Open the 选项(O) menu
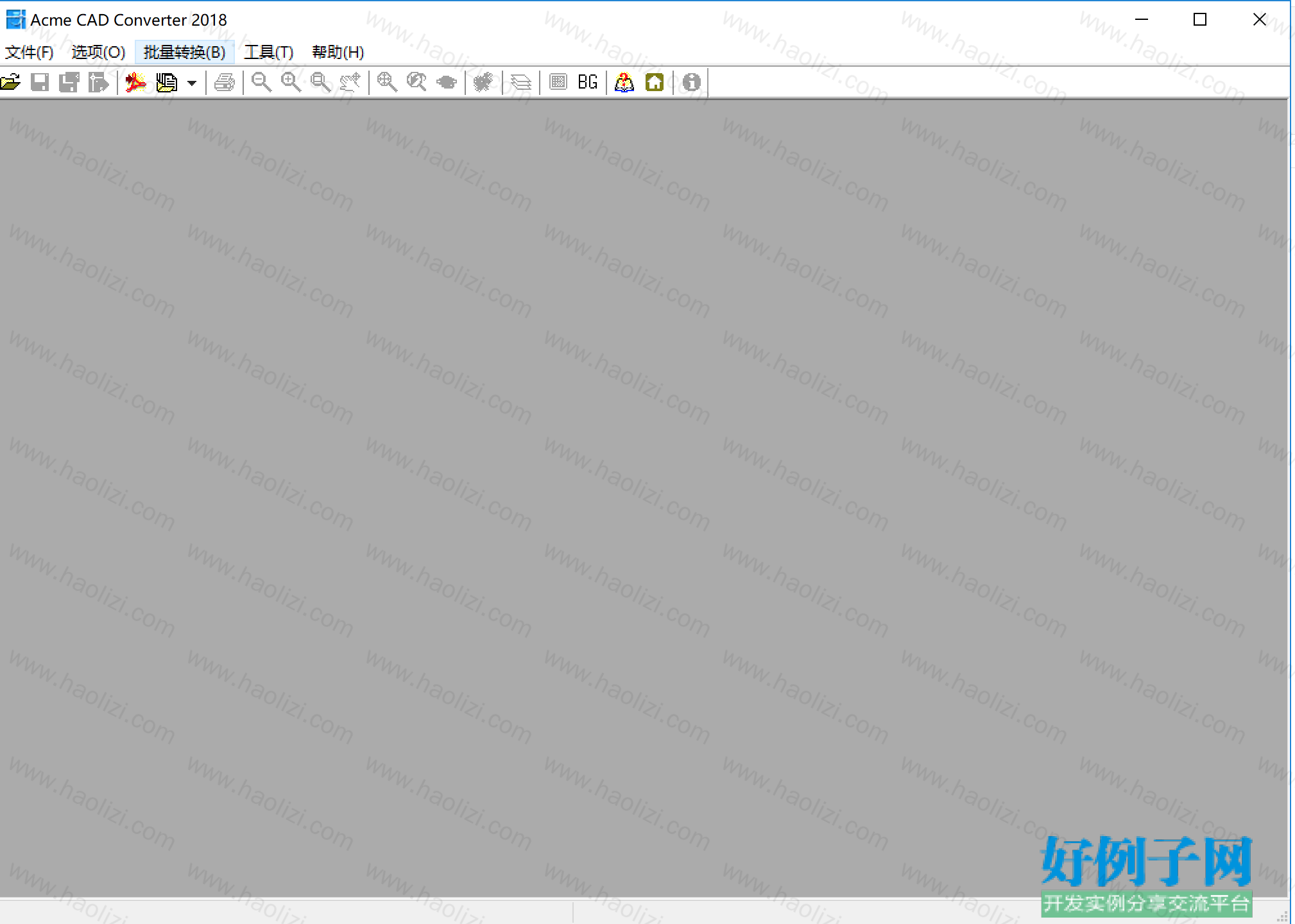The image size is (1295, 924). [98, 52]
